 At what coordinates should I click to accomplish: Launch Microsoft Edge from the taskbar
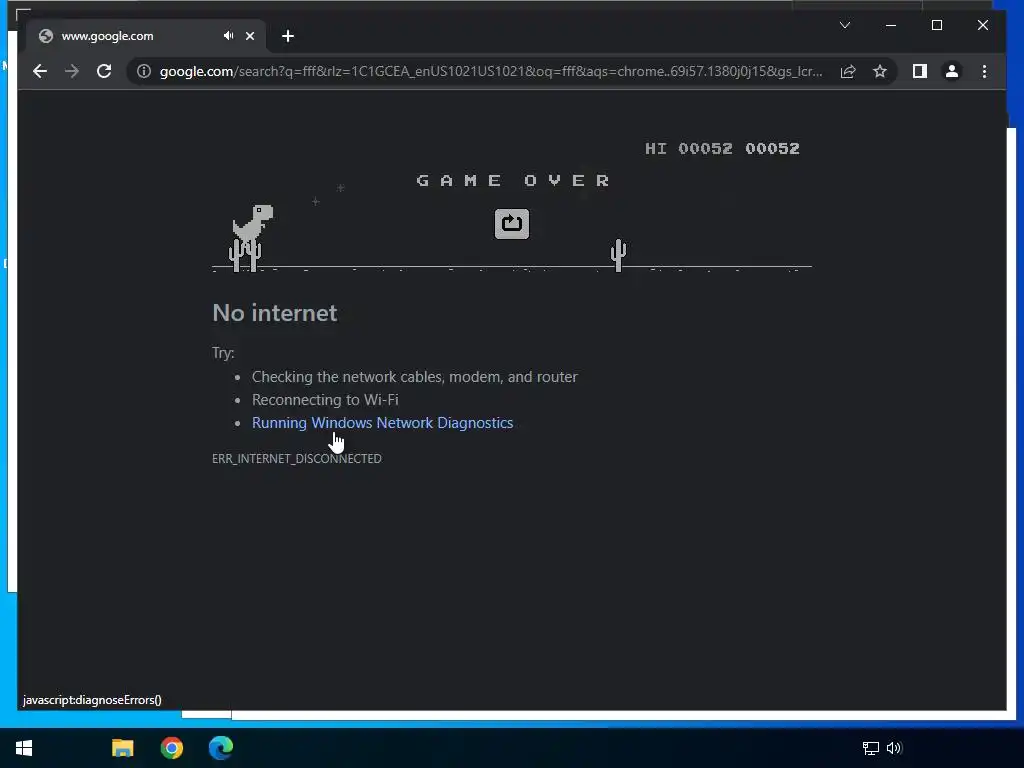(221, 748)
